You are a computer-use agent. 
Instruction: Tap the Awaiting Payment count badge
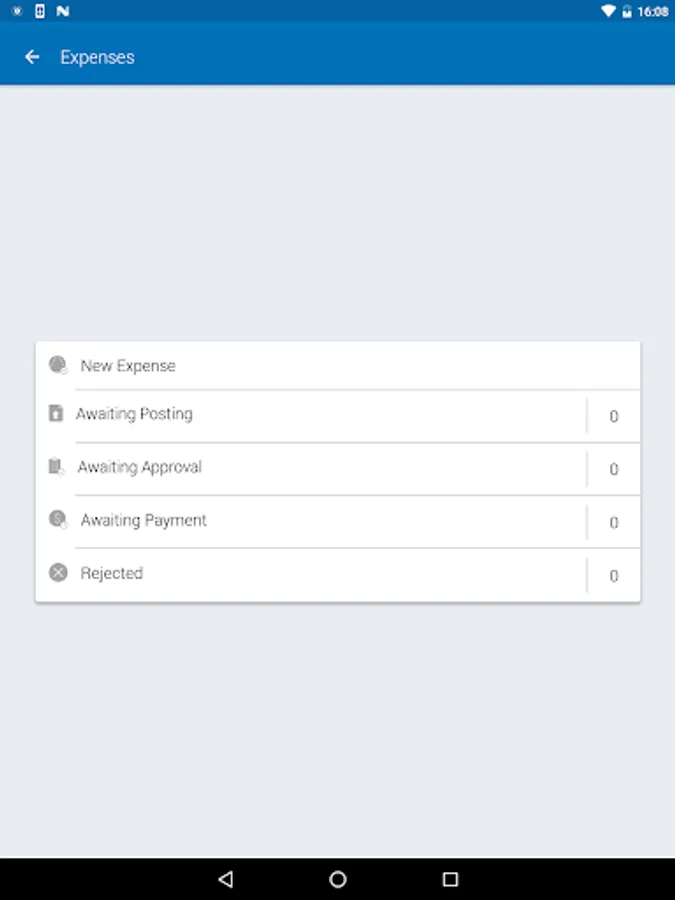coord(613,522)
